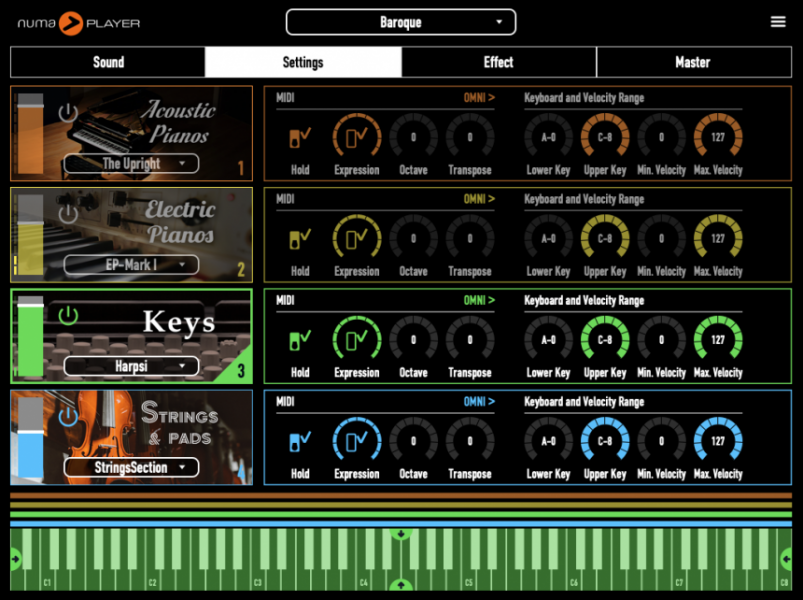
Task: Open the StringsSection sound dropdown
Action: point(131,467)
